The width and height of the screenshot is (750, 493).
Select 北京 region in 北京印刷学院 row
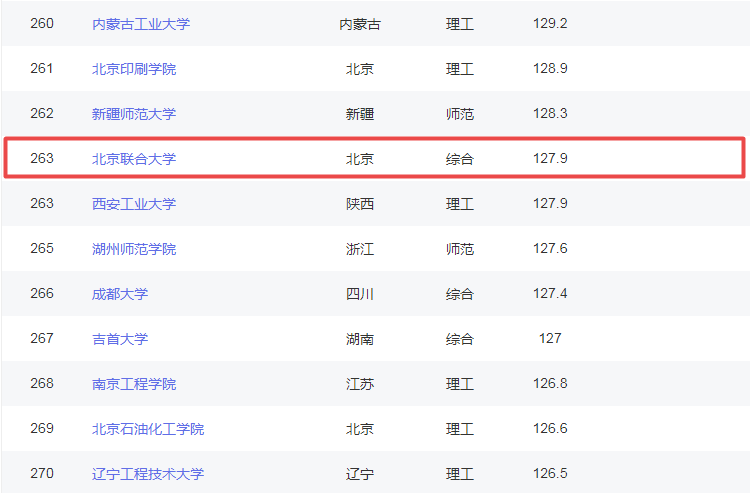360,69
